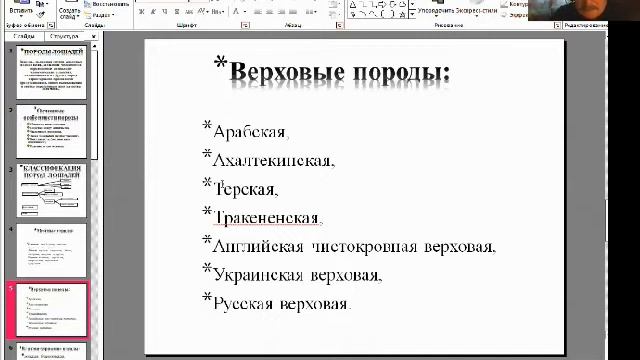Pick the curve line shape in the gallery
Image resolution: width=640 pixels, height=360 pixels.
click(372, 14)
